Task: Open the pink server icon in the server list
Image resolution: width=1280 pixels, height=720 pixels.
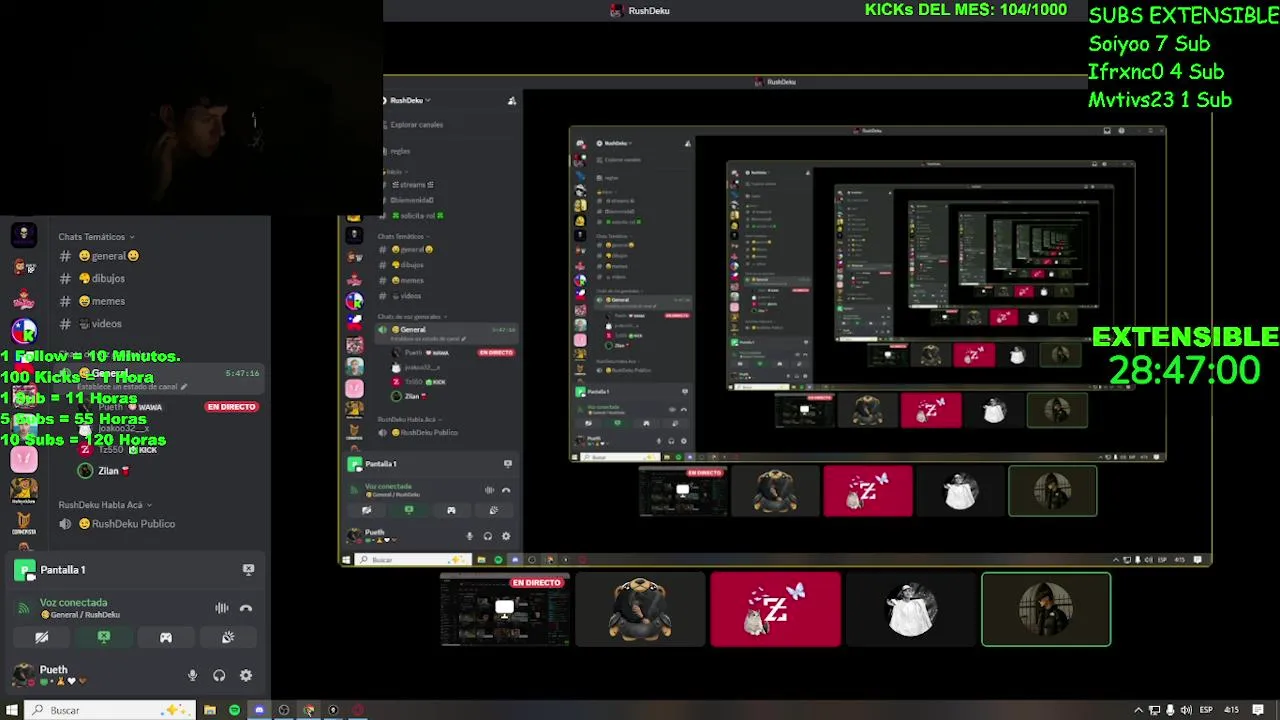Action: [x=24, y=459]
